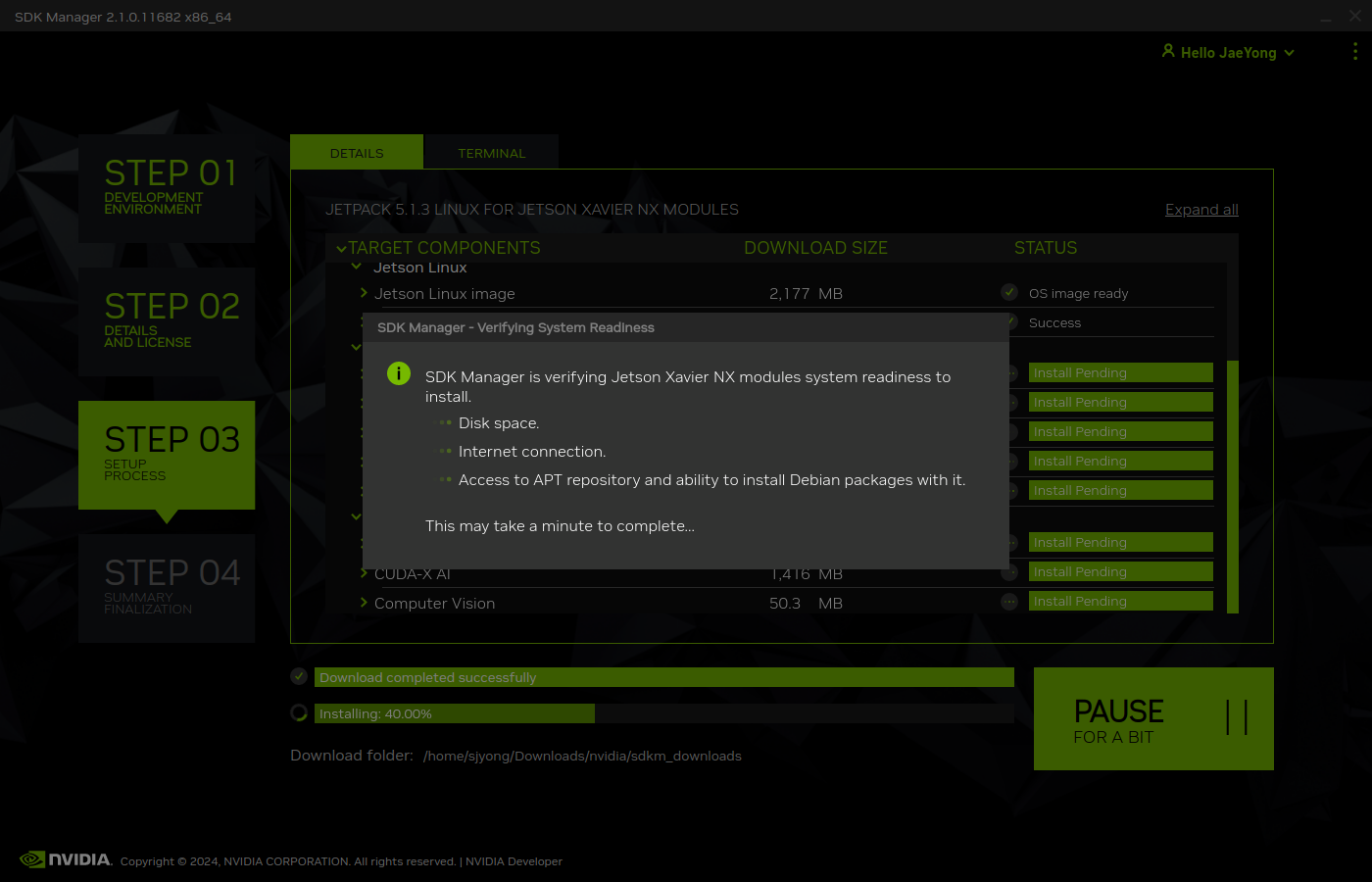Click the user profile icon

point(1168,51)
